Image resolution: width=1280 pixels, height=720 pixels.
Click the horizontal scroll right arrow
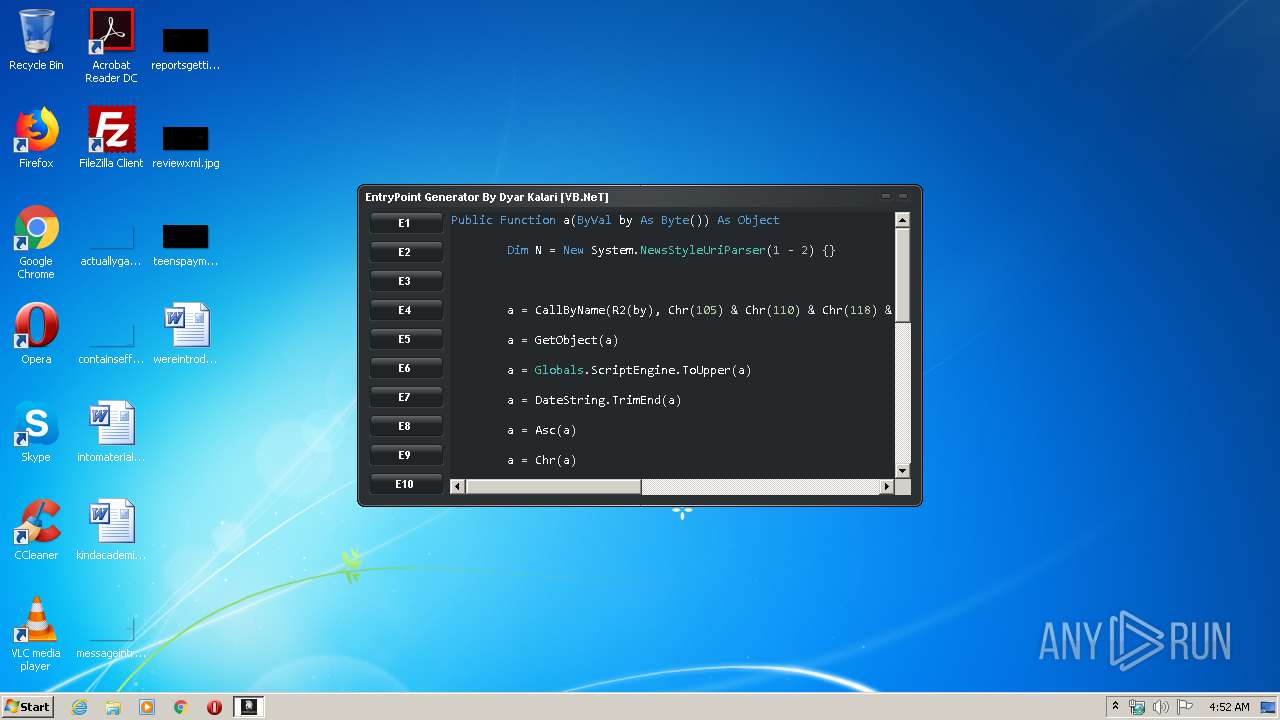point(886,486)
